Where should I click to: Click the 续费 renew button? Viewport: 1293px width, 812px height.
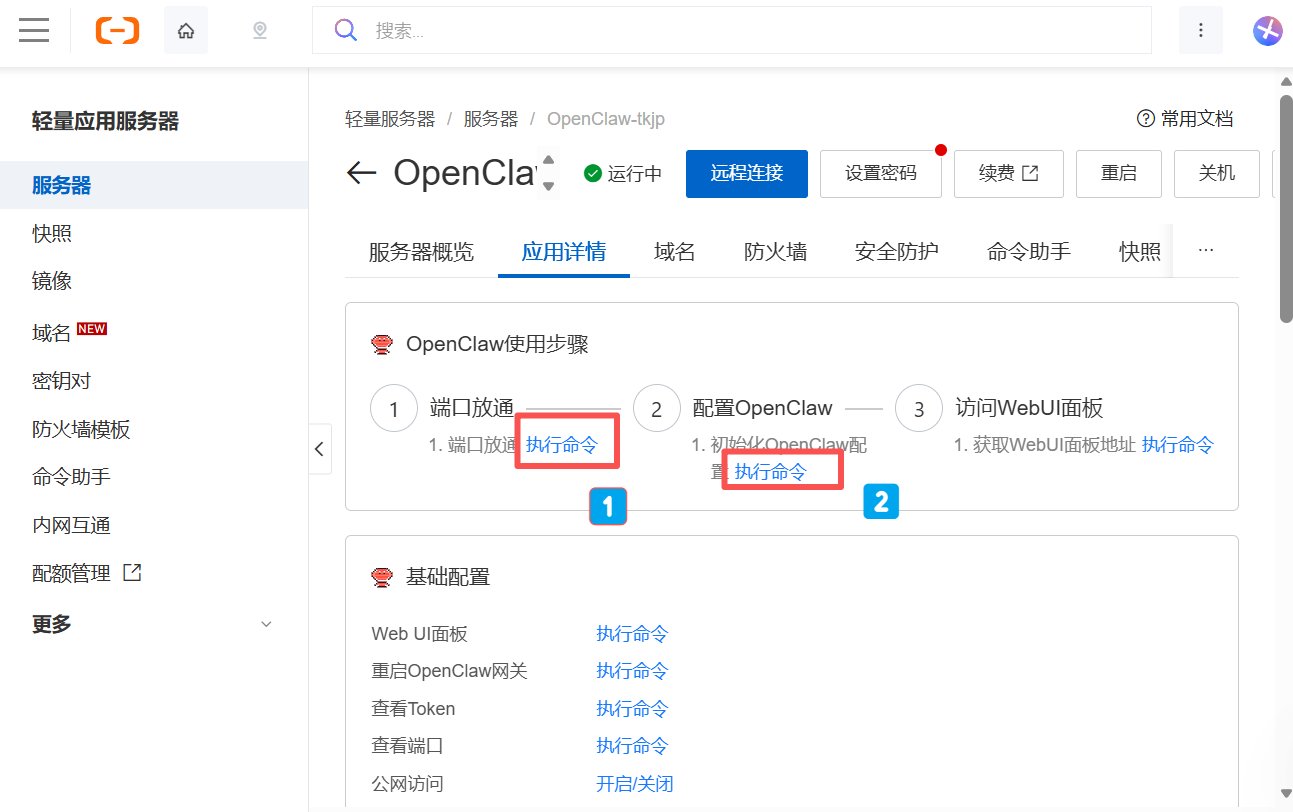(x=1008, y=173)
